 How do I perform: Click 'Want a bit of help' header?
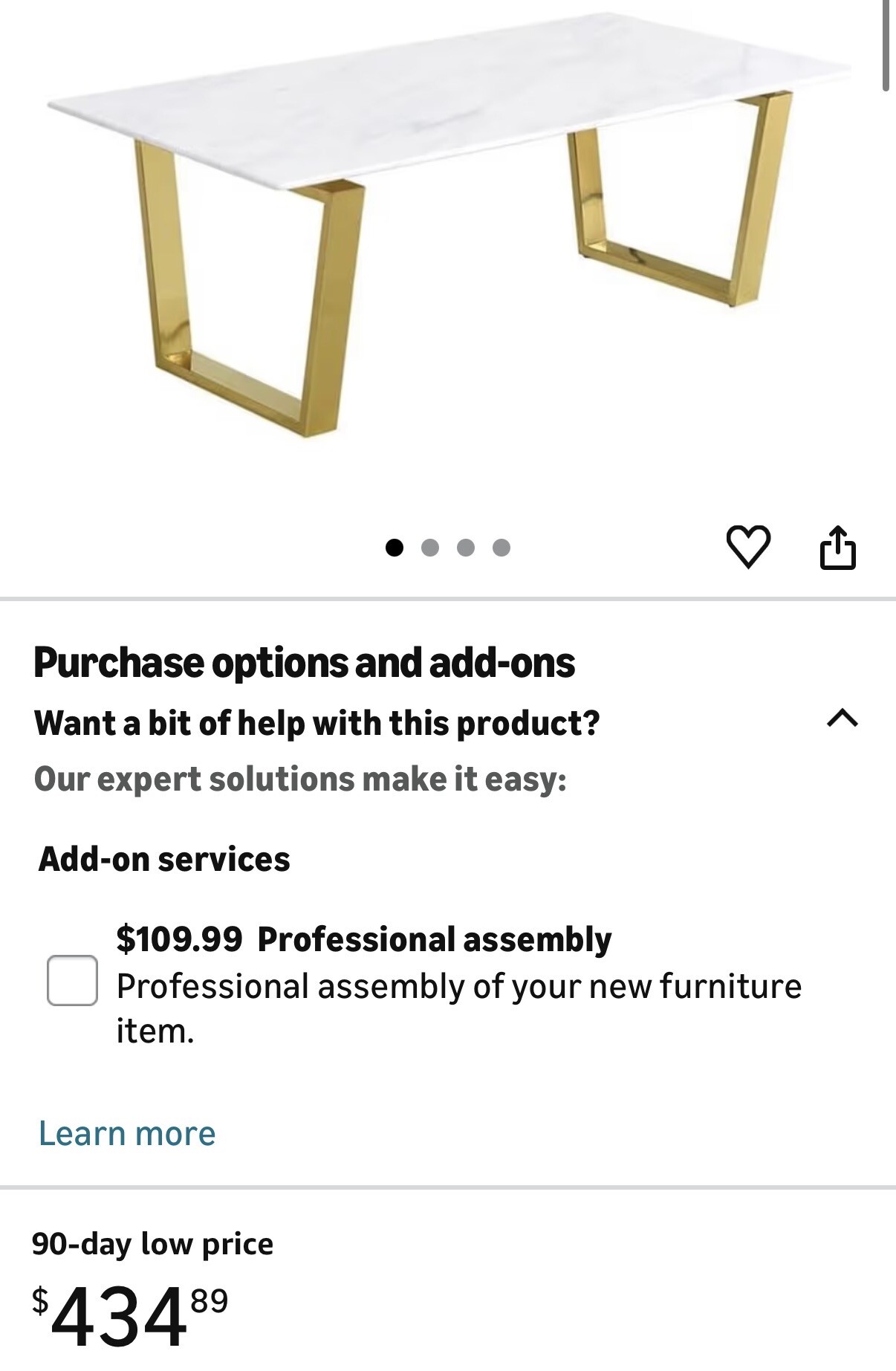pos(316,723)
